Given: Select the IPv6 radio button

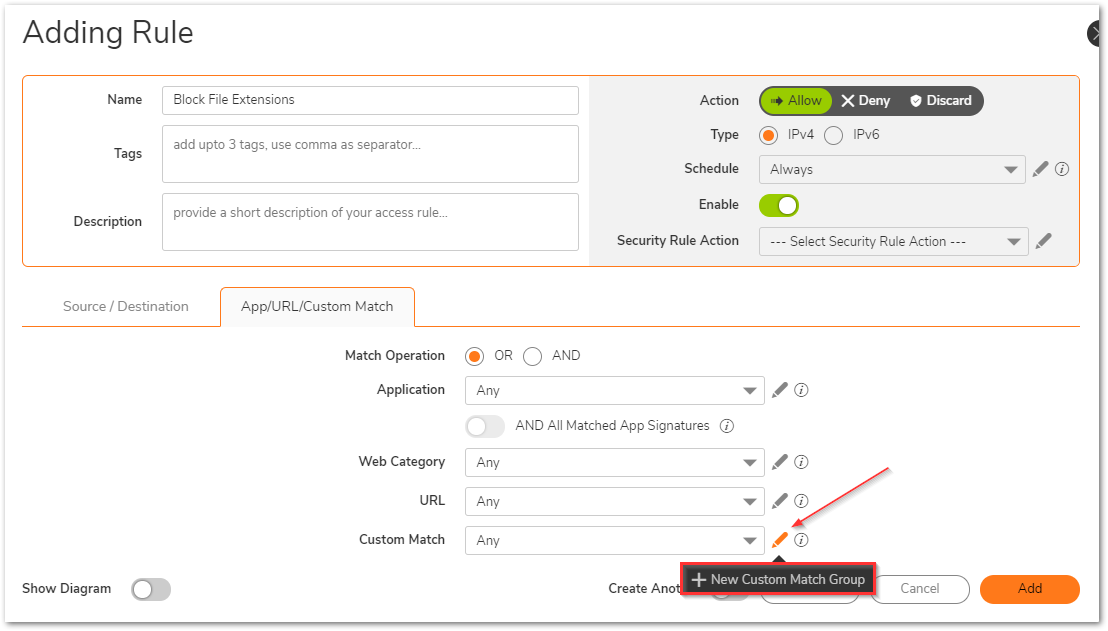Looking at the screenshot, I should [833, 135].
